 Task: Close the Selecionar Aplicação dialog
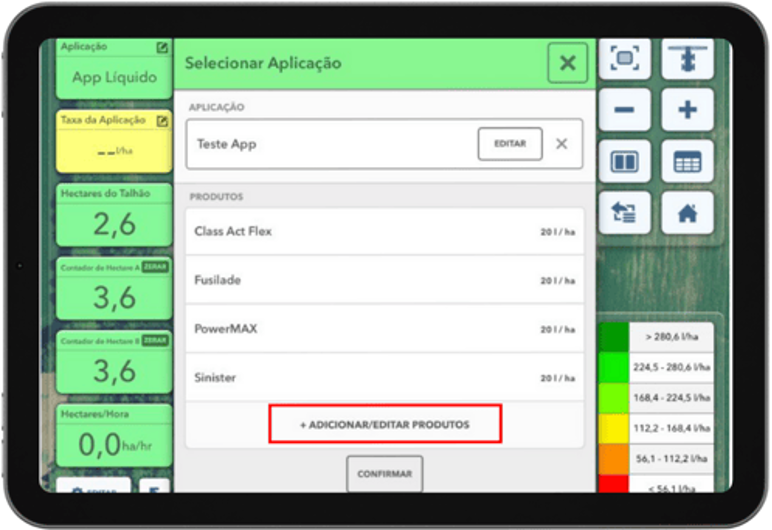[x=567, y=64]
